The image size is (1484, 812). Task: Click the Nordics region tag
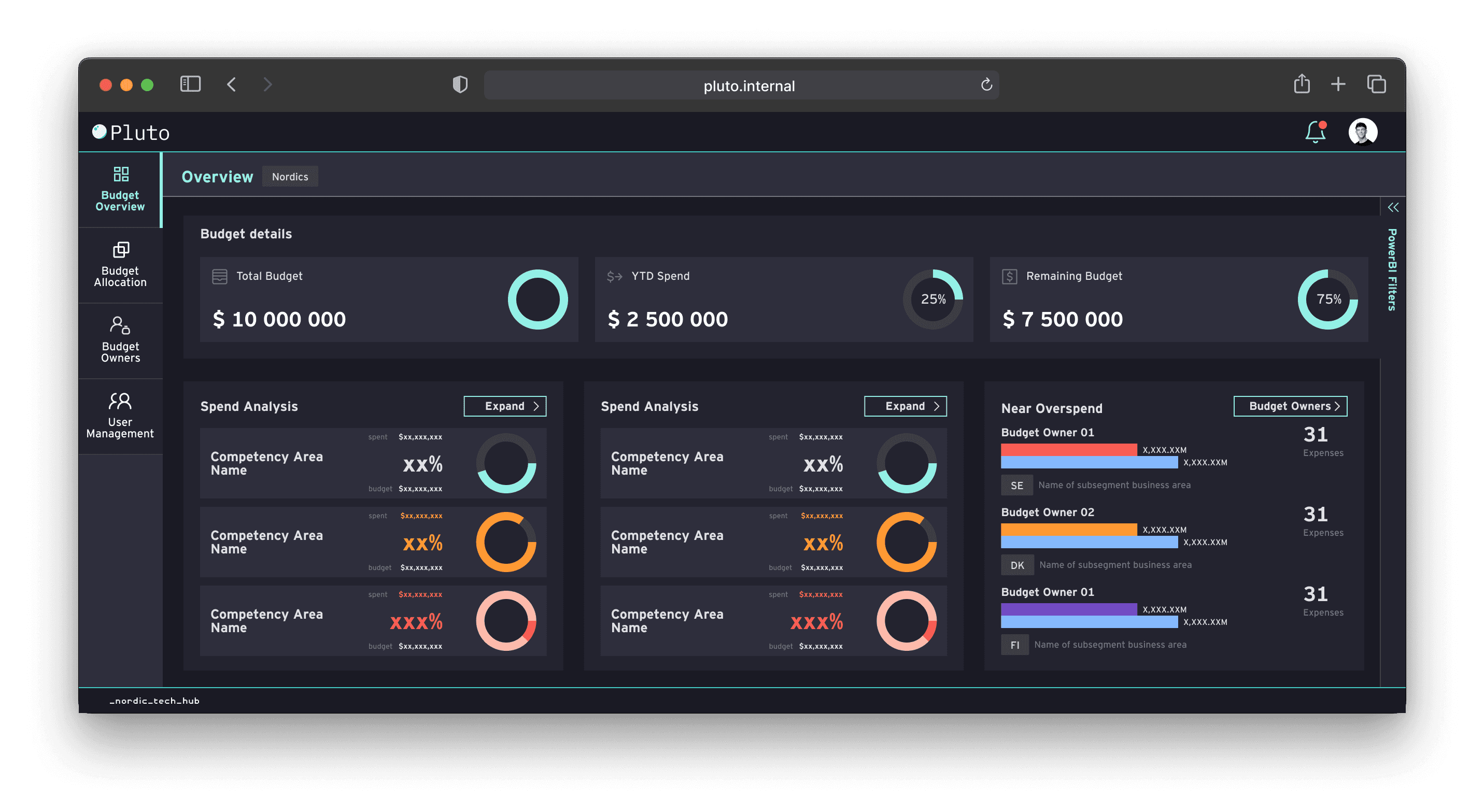[290, 177]
